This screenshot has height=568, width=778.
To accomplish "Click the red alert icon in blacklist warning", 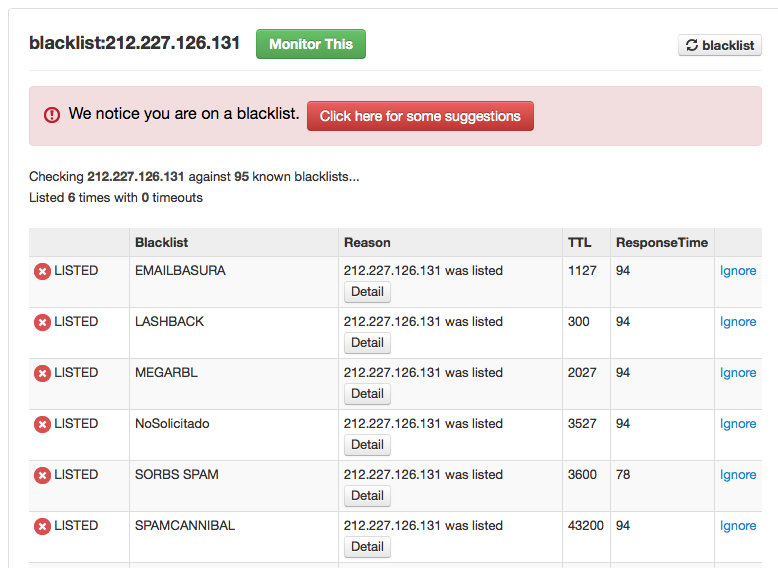I will [52, 115].
